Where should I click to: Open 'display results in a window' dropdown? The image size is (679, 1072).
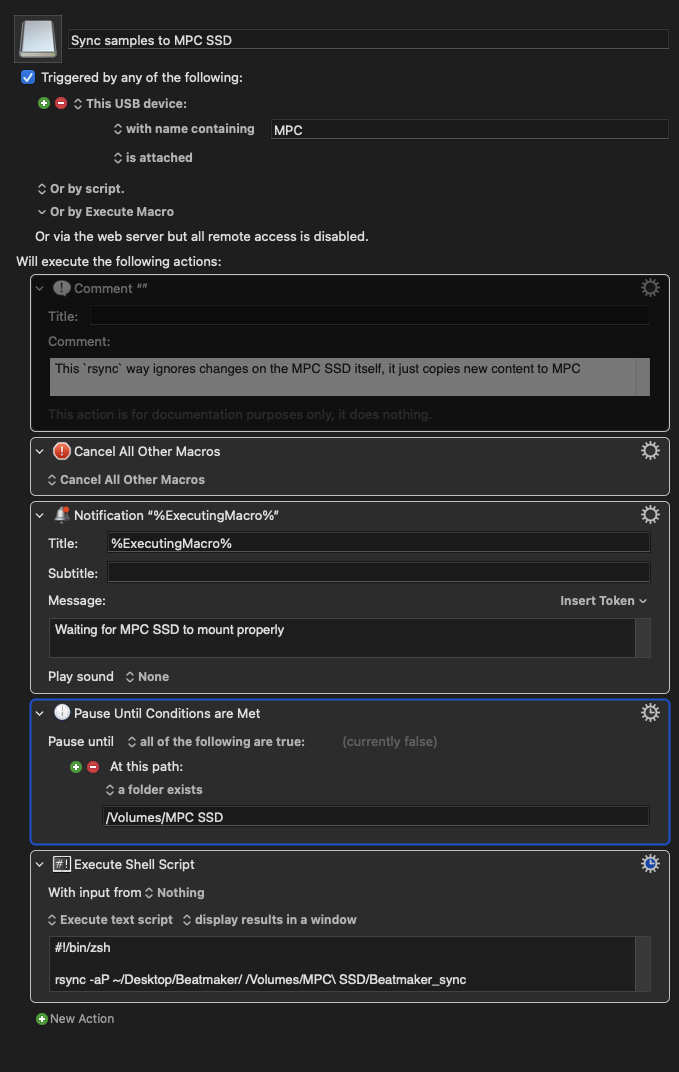pyautogui.click(x=269, y=920)
